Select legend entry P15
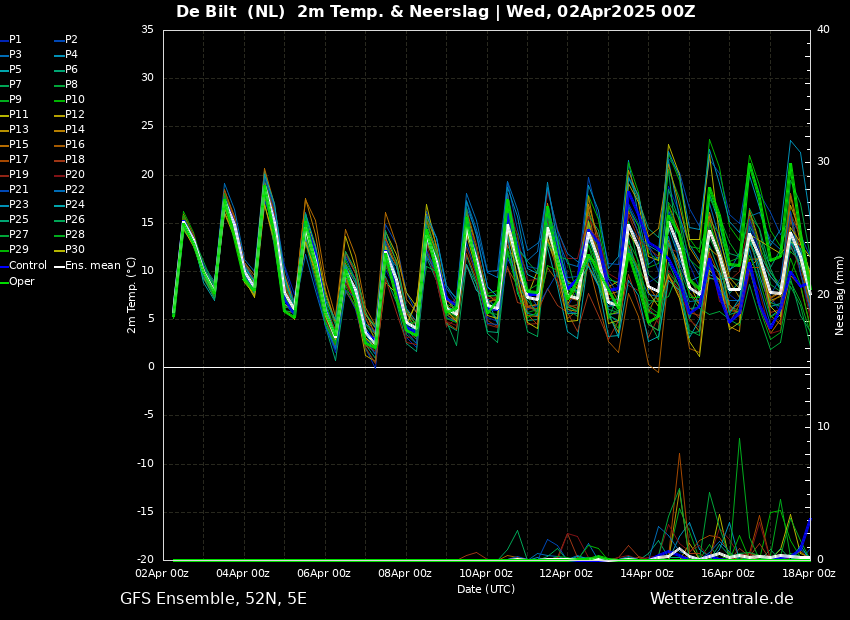 [x=14, y=145]
